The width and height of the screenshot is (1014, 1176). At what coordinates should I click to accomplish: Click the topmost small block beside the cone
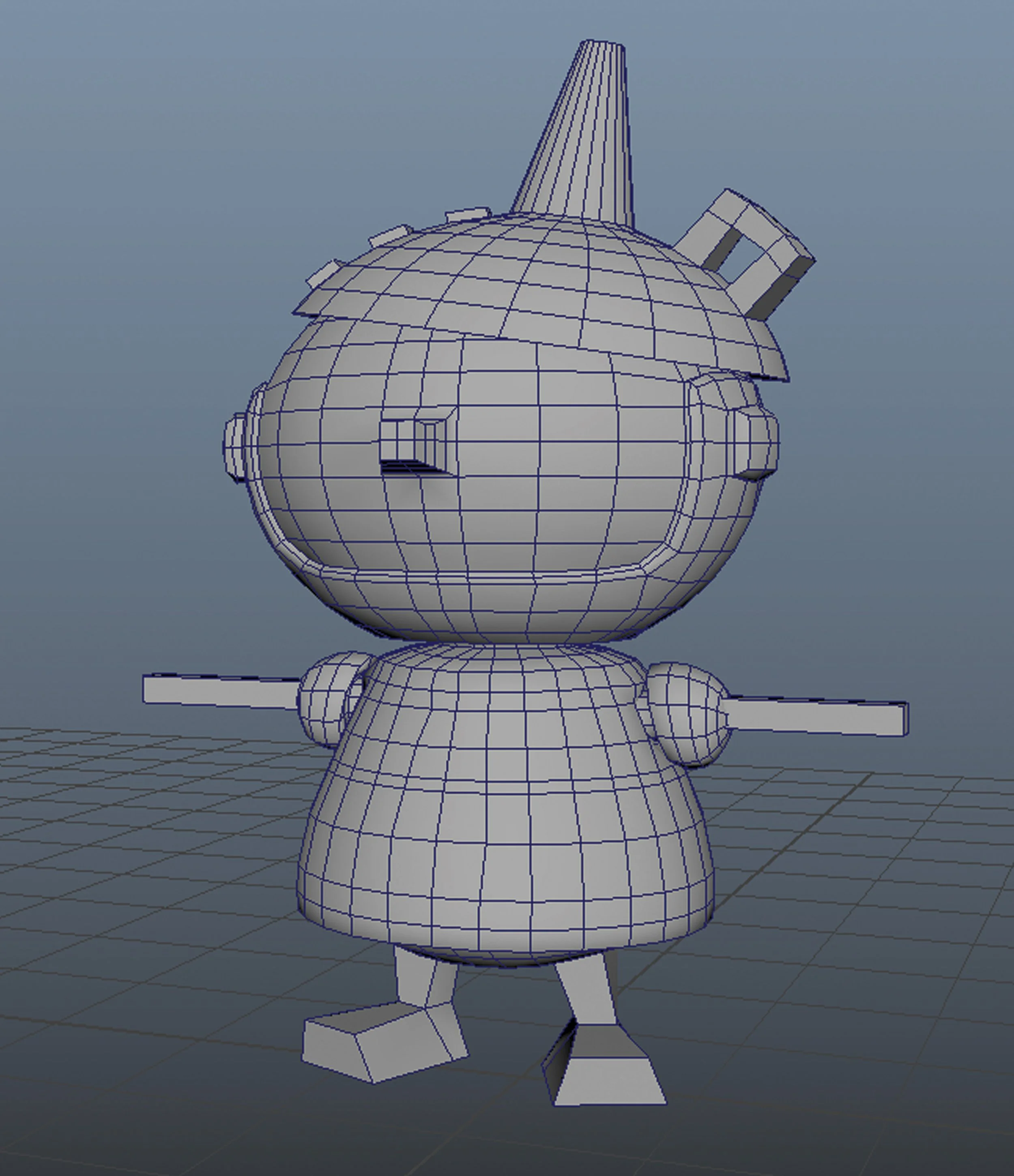coord(467,216)
